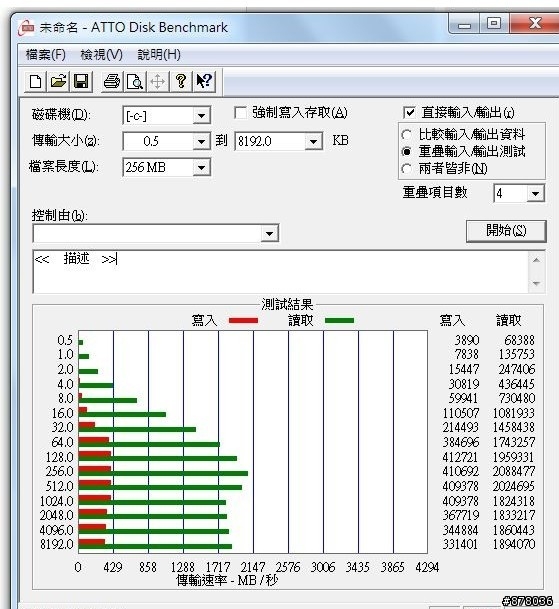This screenshot has width=559, height=609.
Task: Expand the 控制由 dropdown list
Action: (x=269, y=233)
